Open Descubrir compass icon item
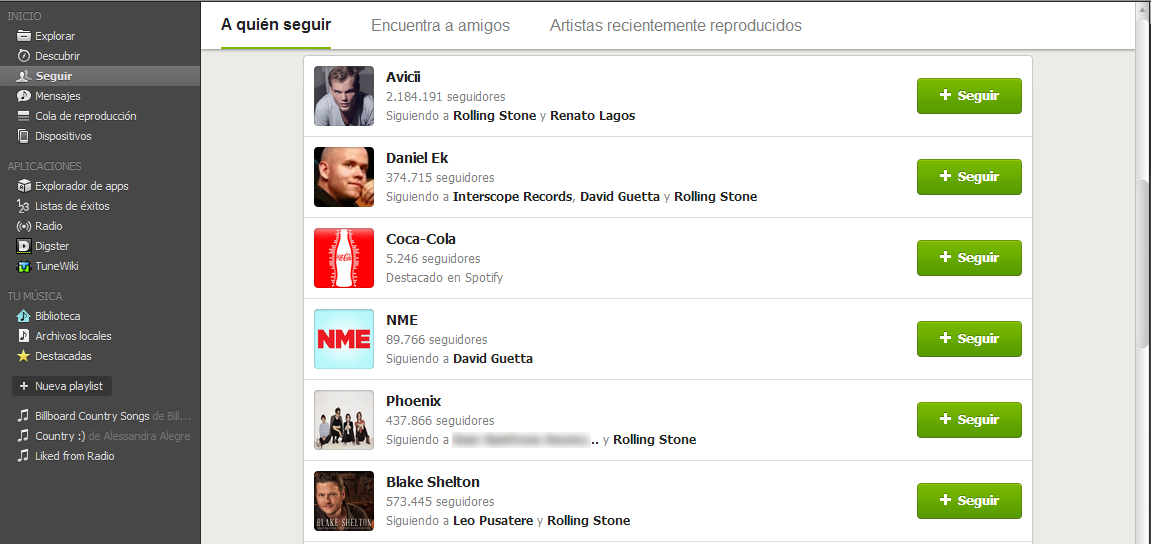 click(x=57, y=56)
